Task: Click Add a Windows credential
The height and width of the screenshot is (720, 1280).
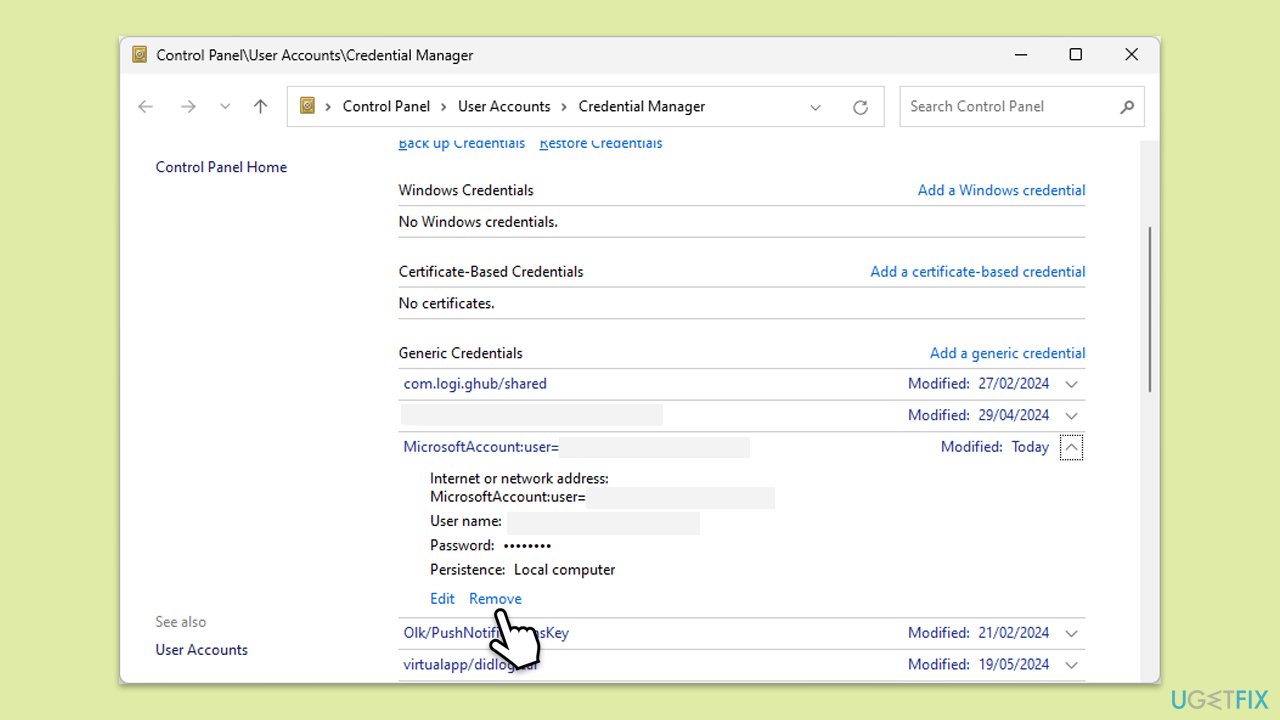Action: pyautogui.click(x=1001, y=190)
